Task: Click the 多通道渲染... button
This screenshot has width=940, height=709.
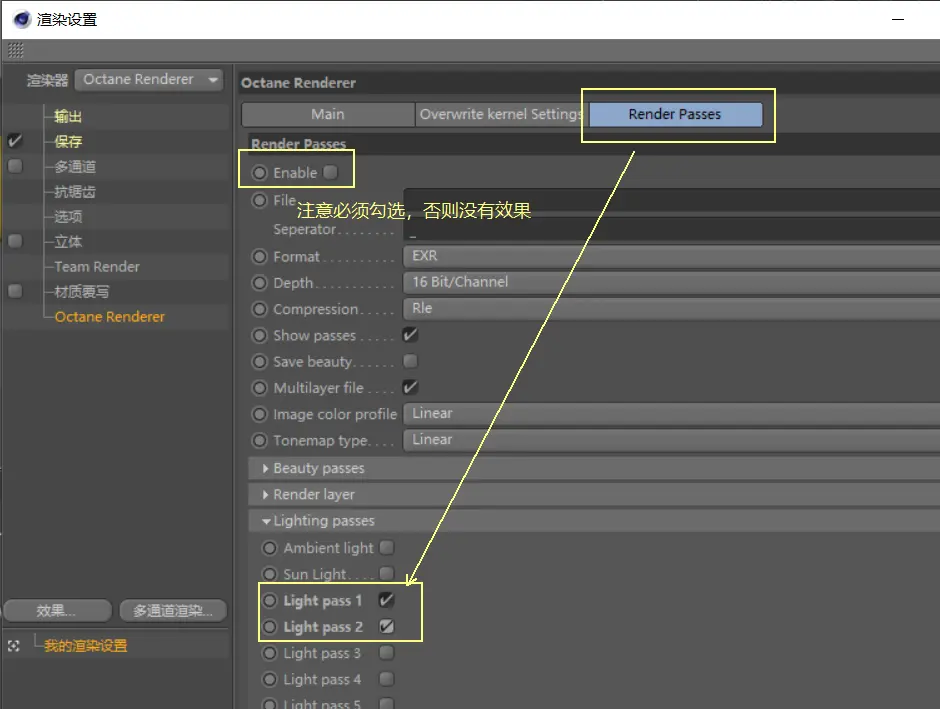Action: (173, 611)
